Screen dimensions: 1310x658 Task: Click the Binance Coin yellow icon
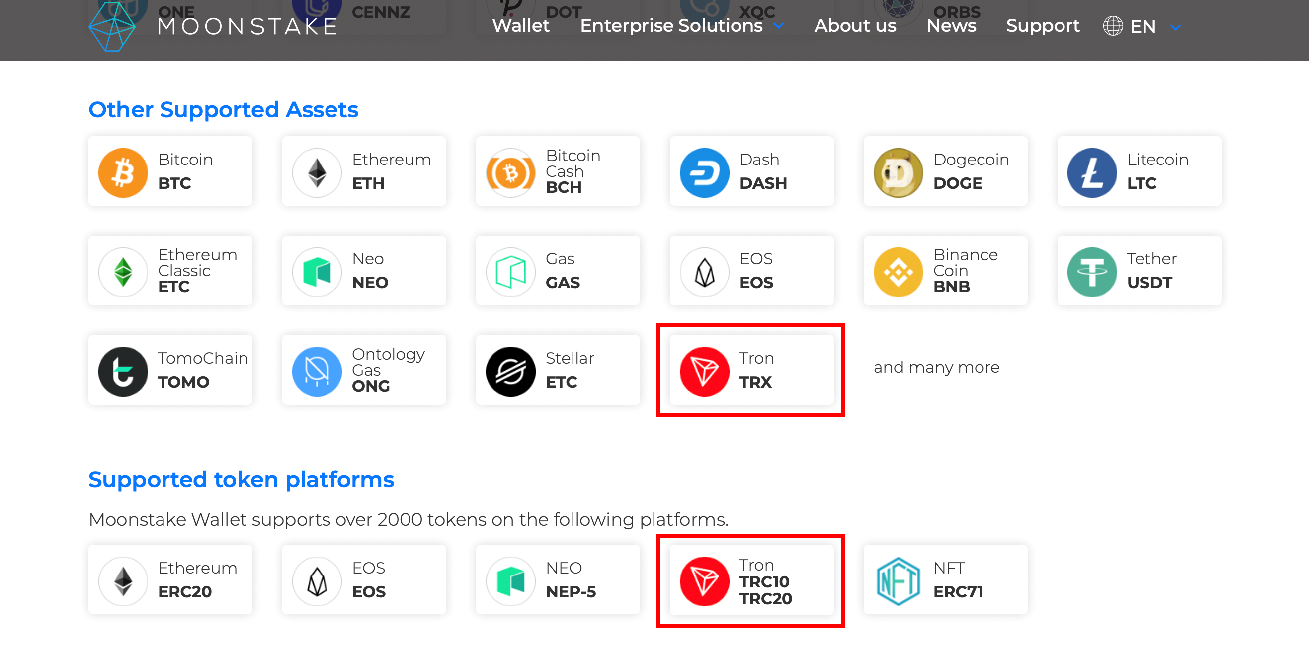click(898, 271)
